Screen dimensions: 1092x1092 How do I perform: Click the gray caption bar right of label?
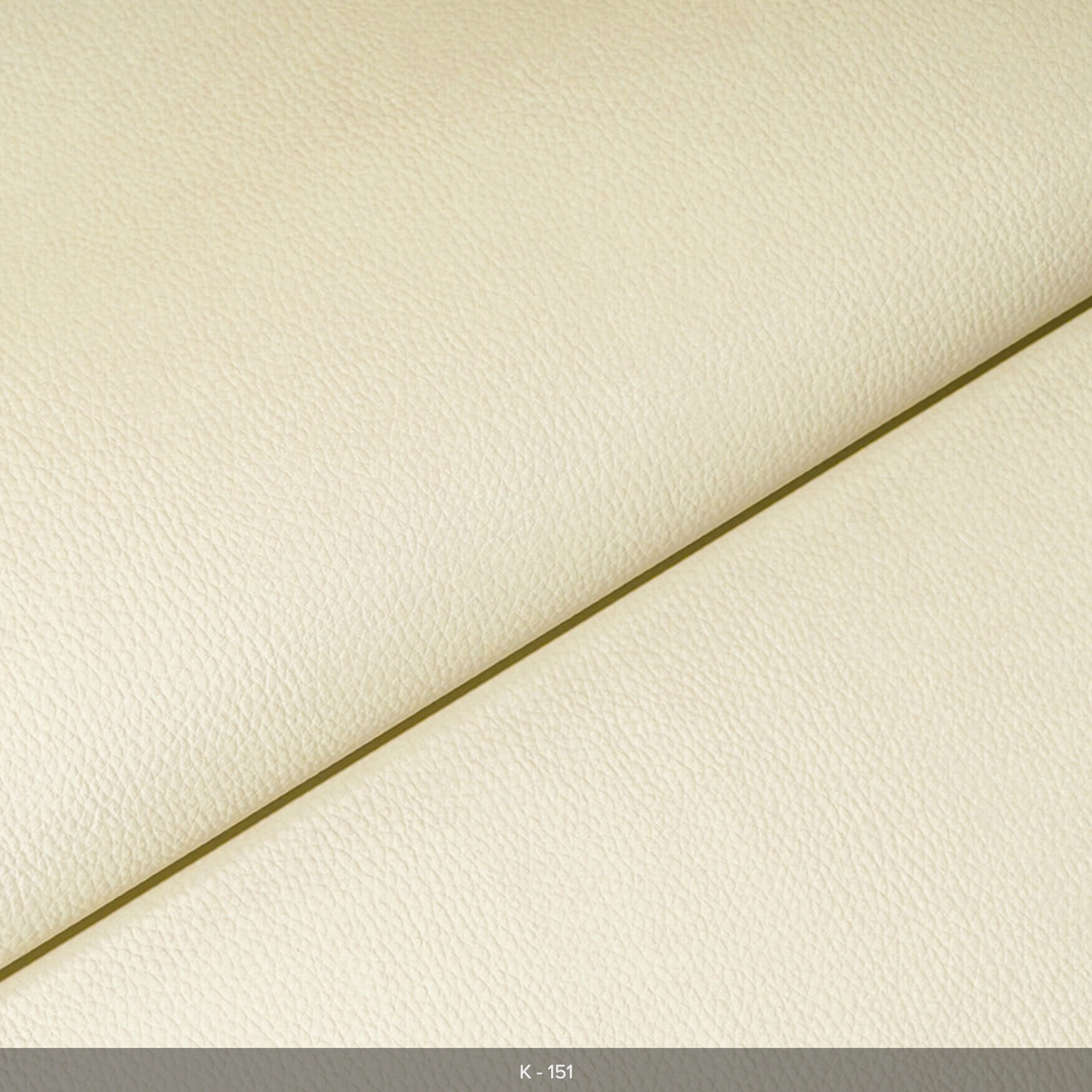tap(836, 1072)
